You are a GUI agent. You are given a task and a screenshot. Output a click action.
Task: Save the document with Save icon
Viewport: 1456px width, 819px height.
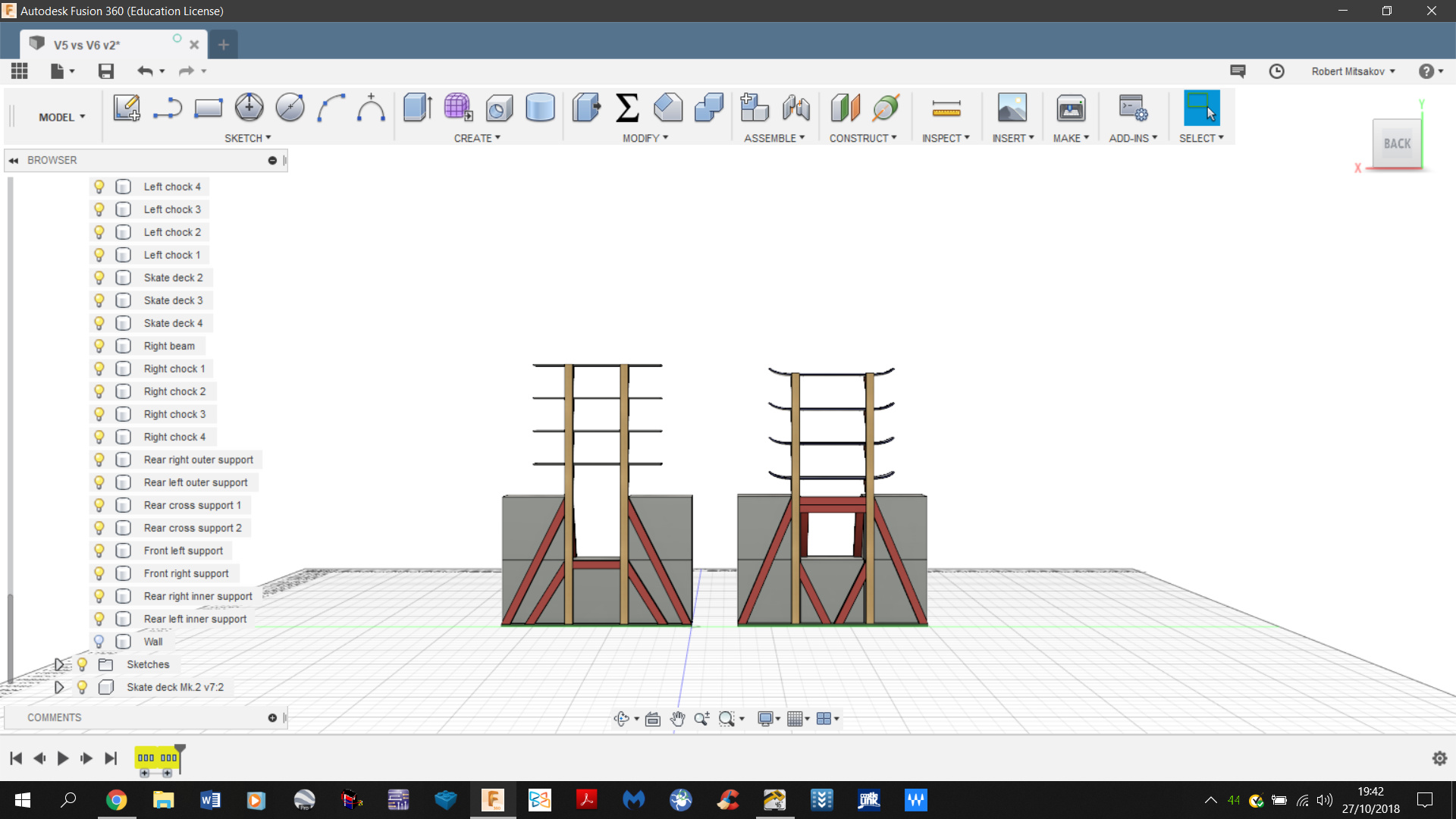click(106, 71)
